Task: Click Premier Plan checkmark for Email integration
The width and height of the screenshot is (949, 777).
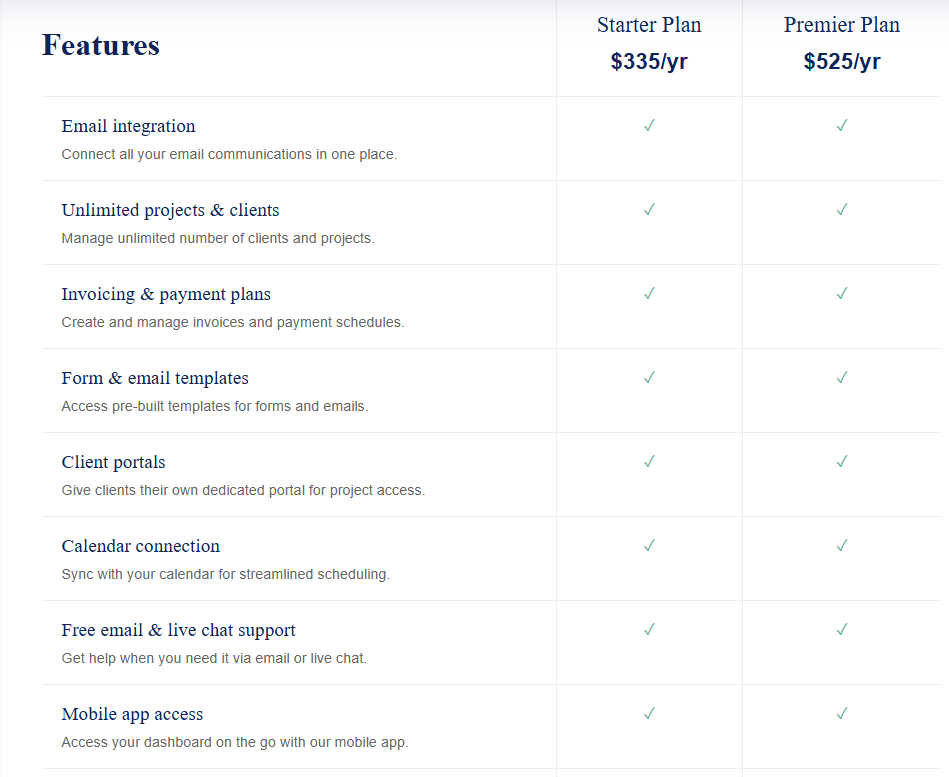Action: (x=842, y=125)
